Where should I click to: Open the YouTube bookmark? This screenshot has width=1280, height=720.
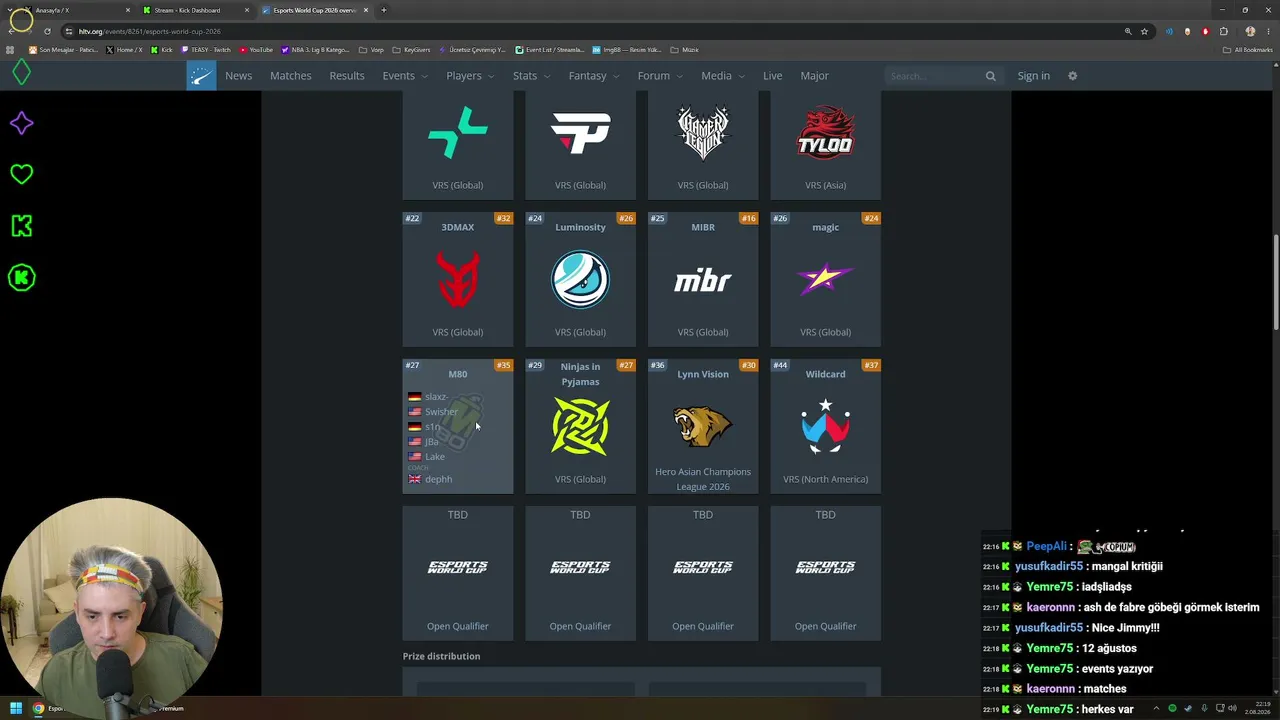(256, 49)
